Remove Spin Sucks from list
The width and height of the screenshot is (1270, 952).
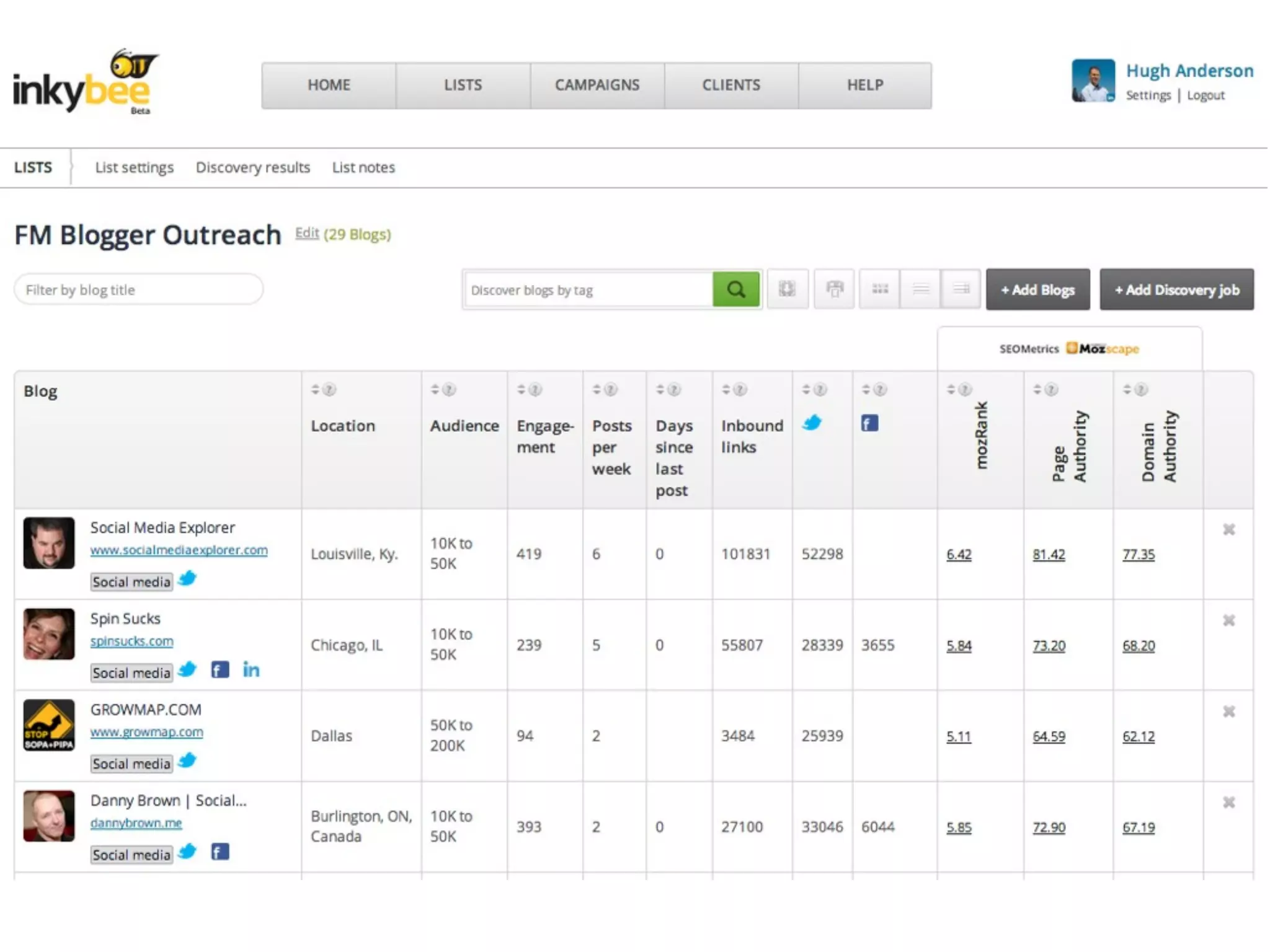(1228, 620)
